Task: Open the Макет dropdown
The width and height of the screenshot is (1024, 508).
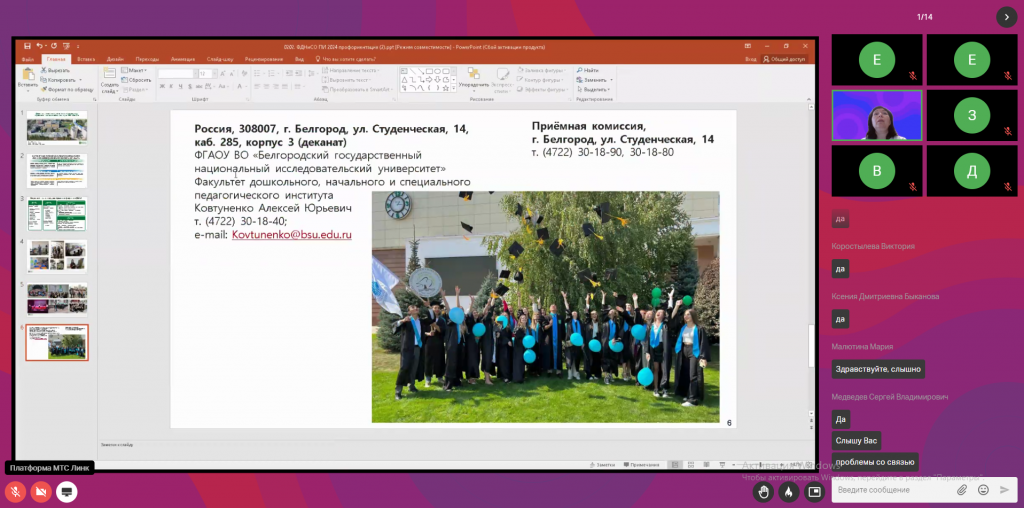Action: 134,70
